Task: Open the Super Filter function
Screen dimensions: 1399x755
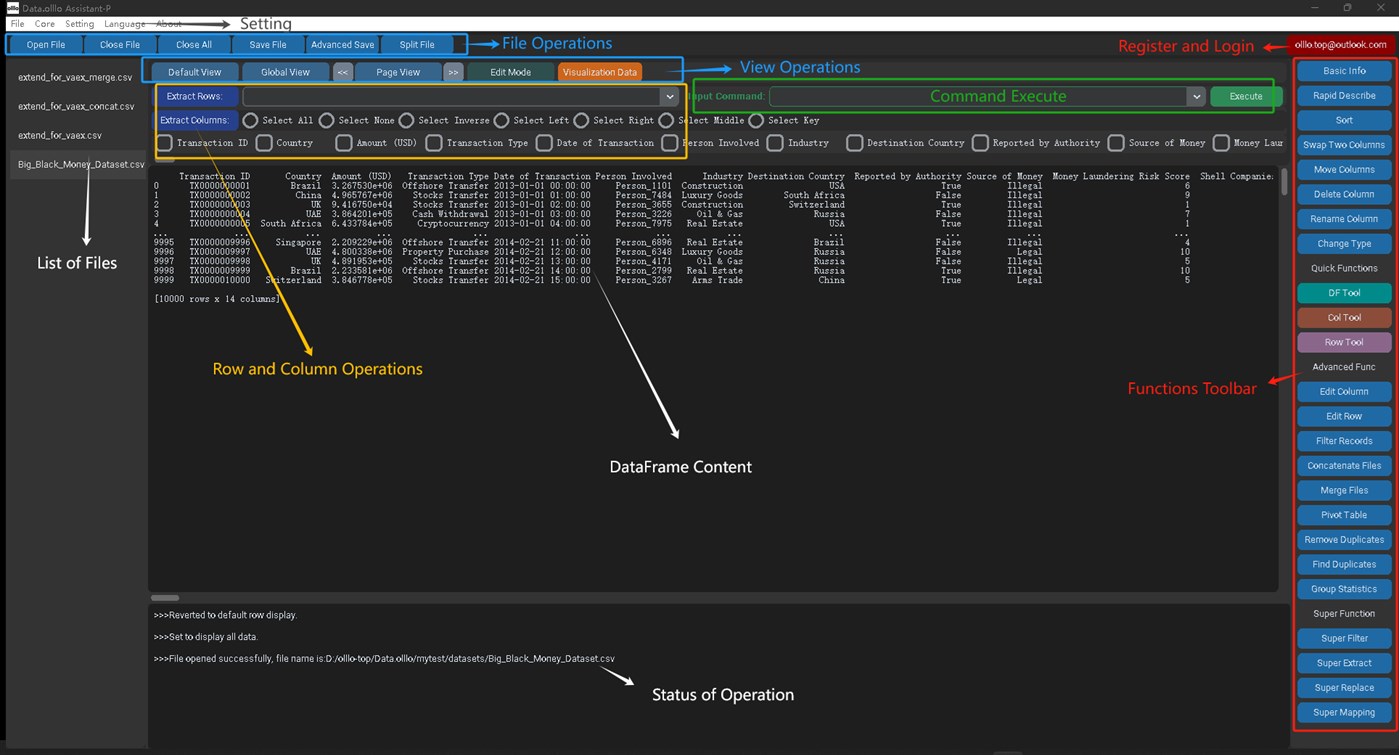Action: pos(1343,638)
